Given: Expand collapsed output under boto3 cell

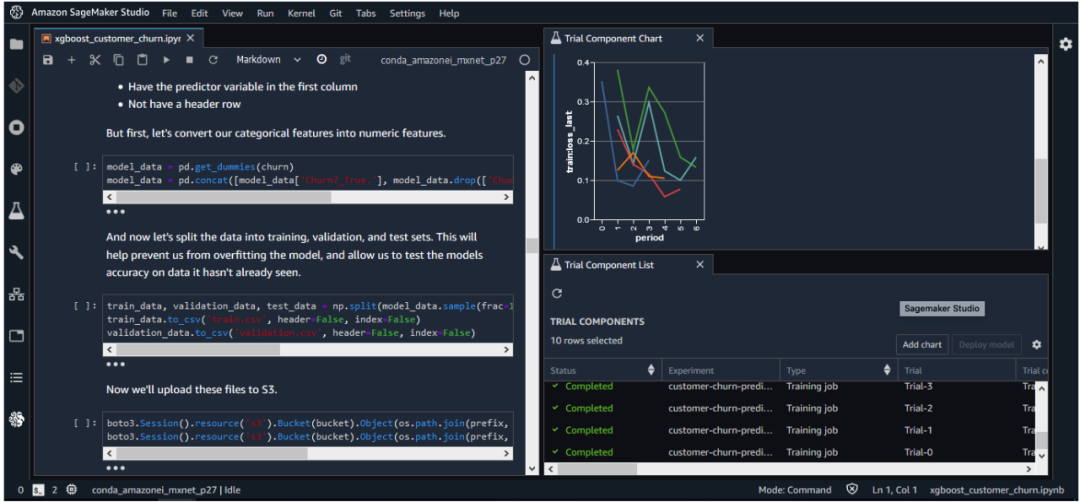Looking at the screenshot, I should (115, 468).
